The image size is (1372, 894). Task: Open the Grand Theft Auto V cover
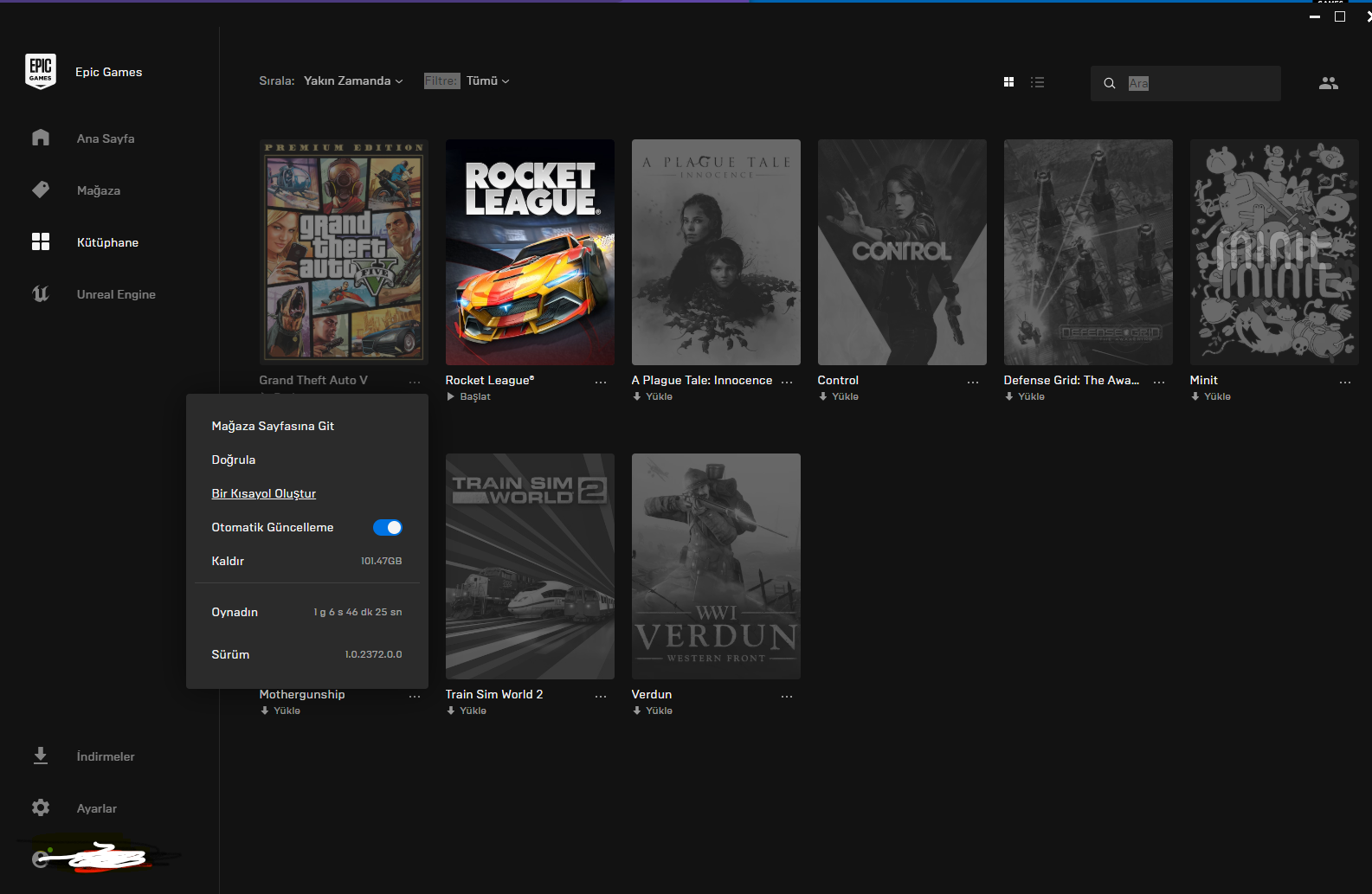pos(344,252)
